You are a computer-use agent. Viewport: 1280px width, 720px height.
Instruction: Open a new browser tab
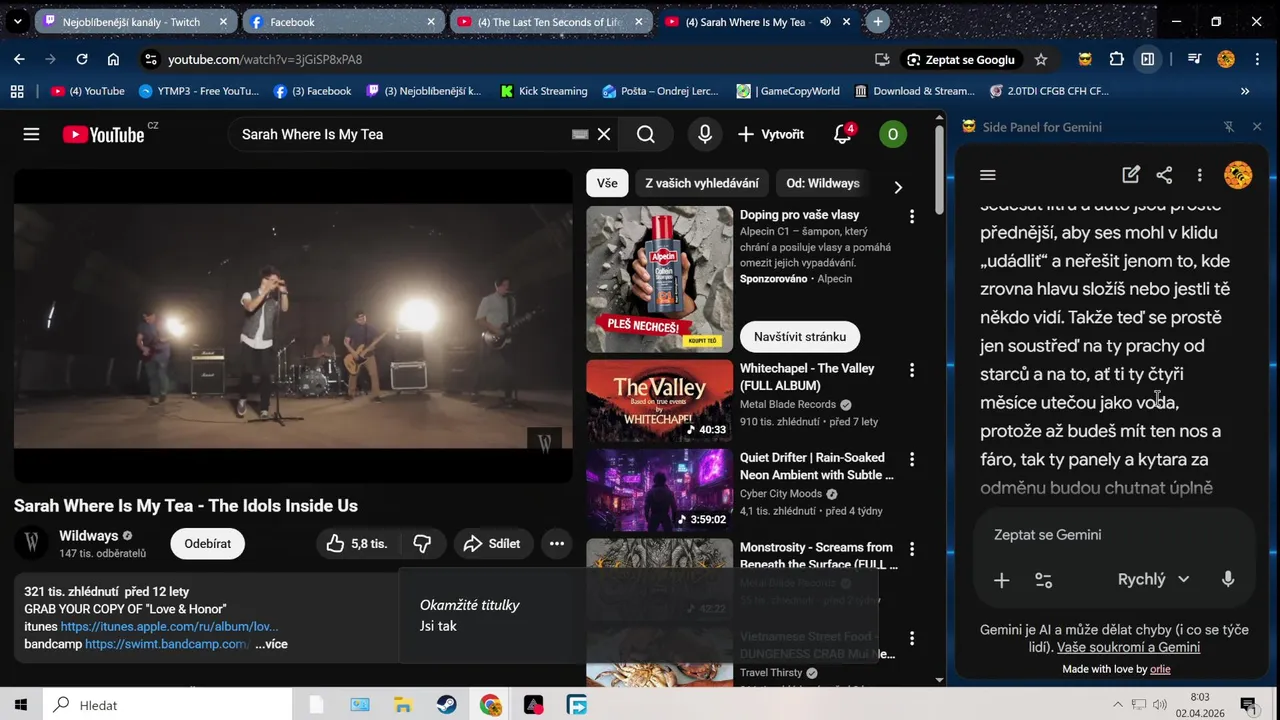coord(877,21)
